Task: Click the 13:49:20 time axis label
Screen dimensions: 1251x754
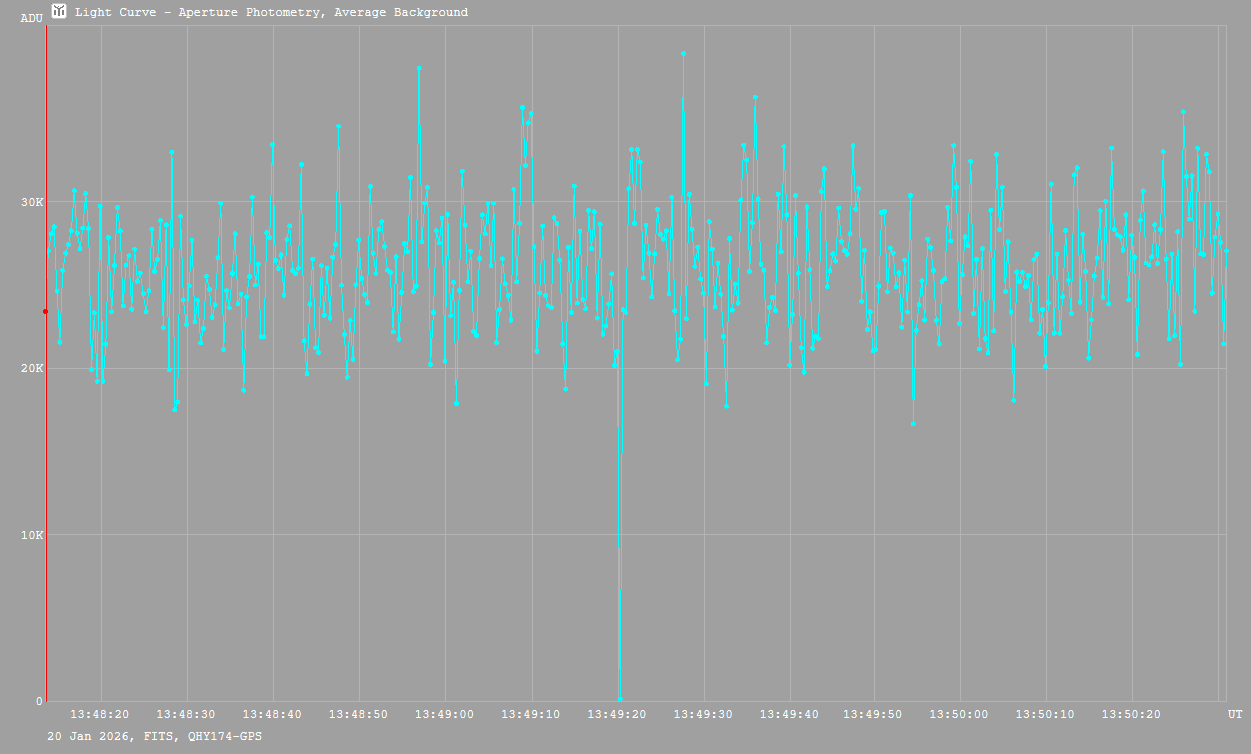Action: coord(616,714)
